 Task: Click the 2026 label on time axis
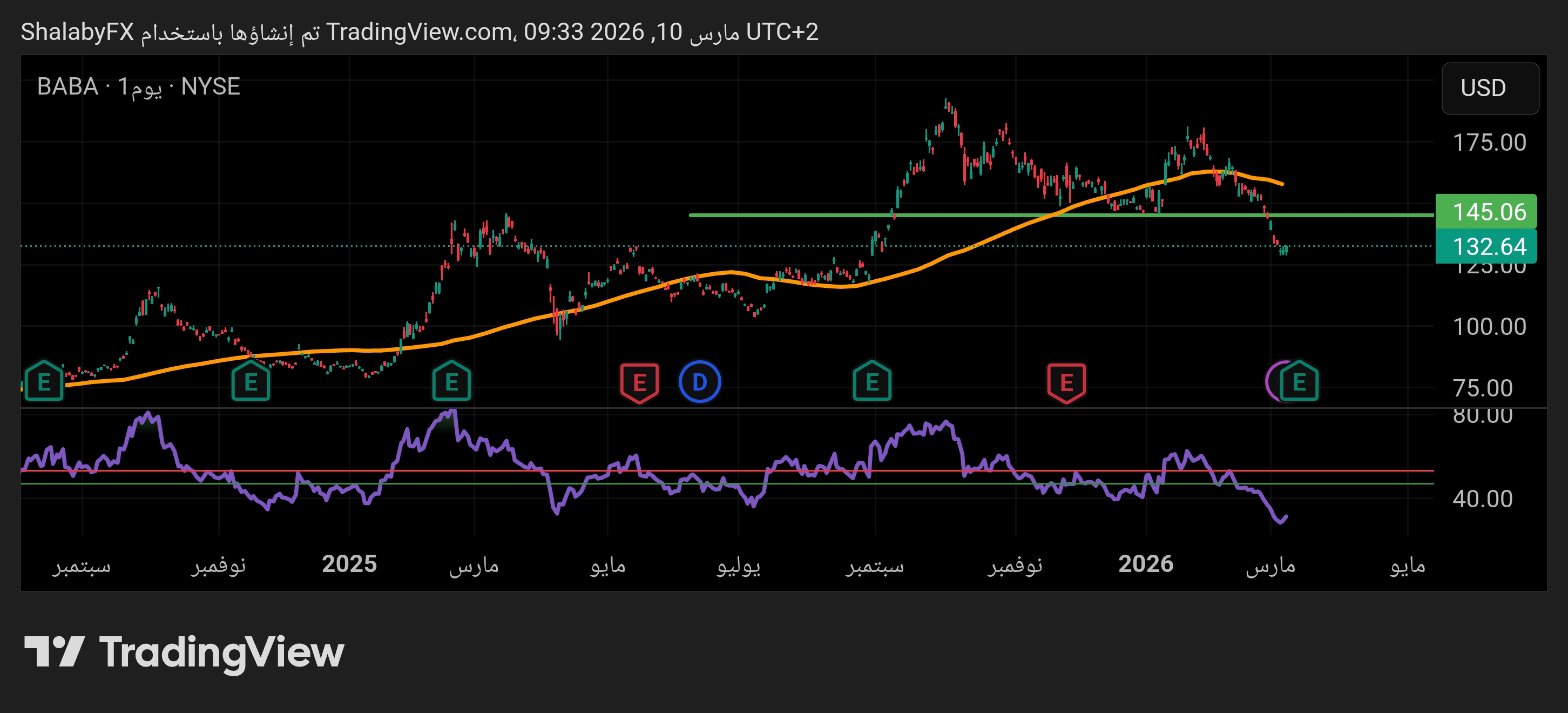(1145, 564)
